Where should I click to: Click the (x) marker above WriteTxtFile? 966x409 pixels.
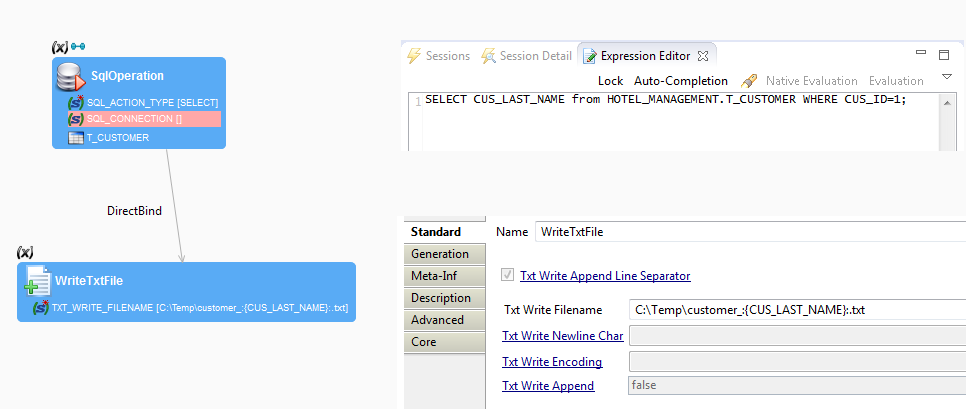pyautogui.click(x=26, y=252)
